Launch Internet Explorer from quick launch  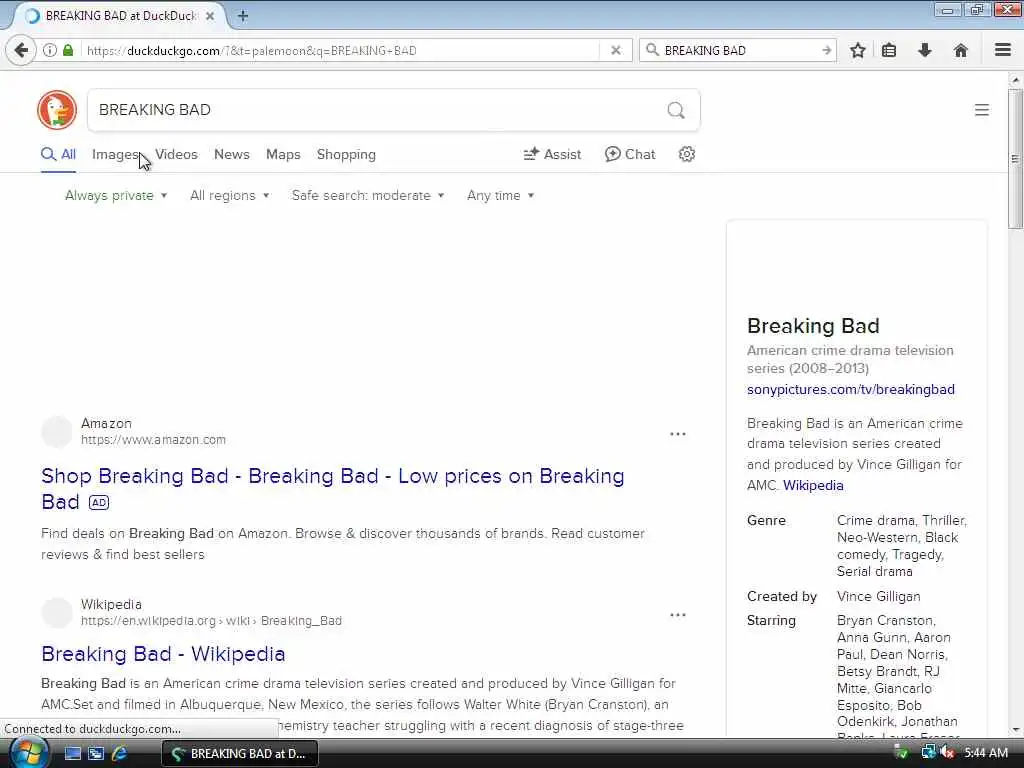pos(120,754)
